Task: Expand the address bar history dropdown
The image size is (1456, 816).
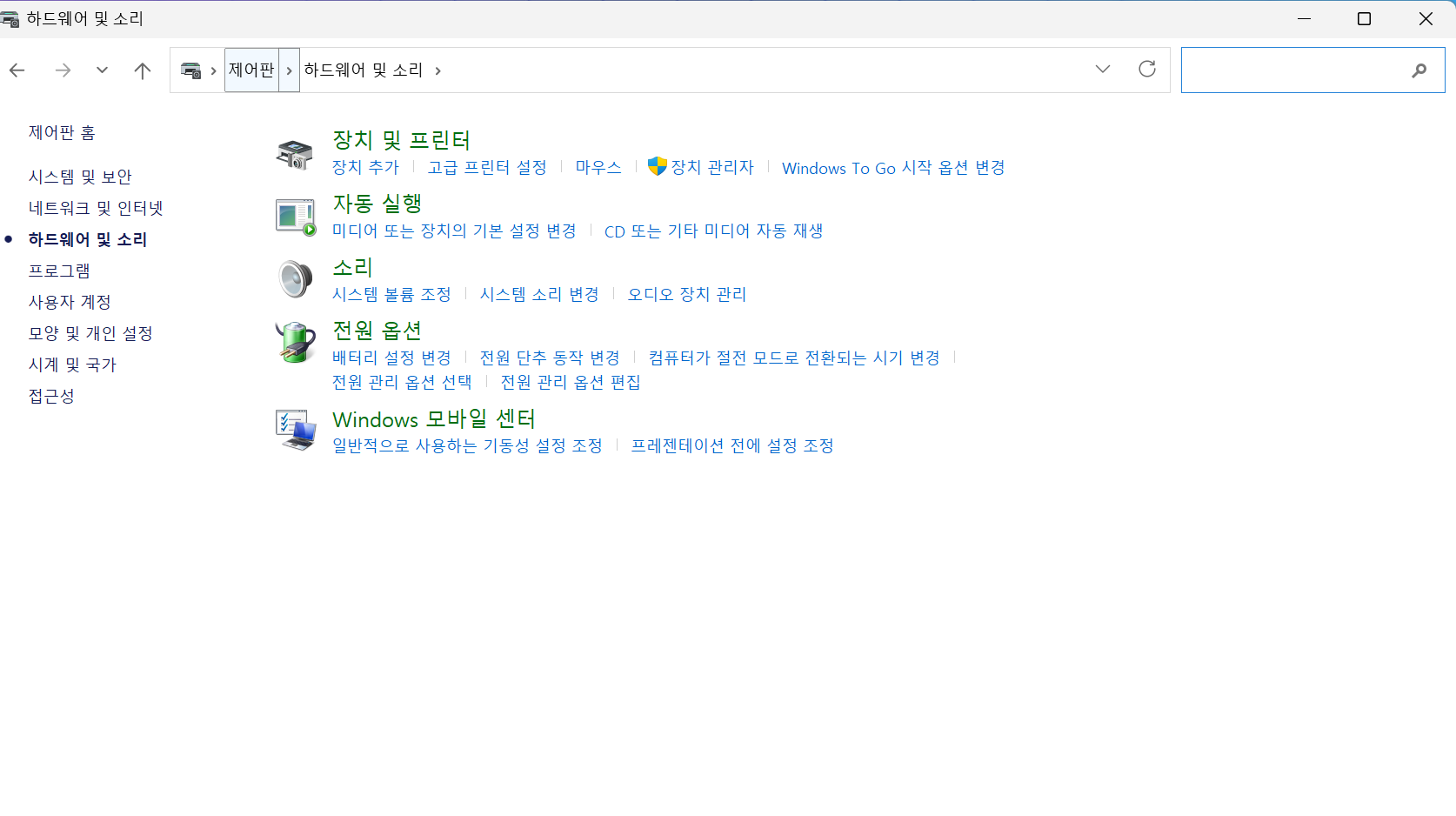Action: pos(1102,70)
